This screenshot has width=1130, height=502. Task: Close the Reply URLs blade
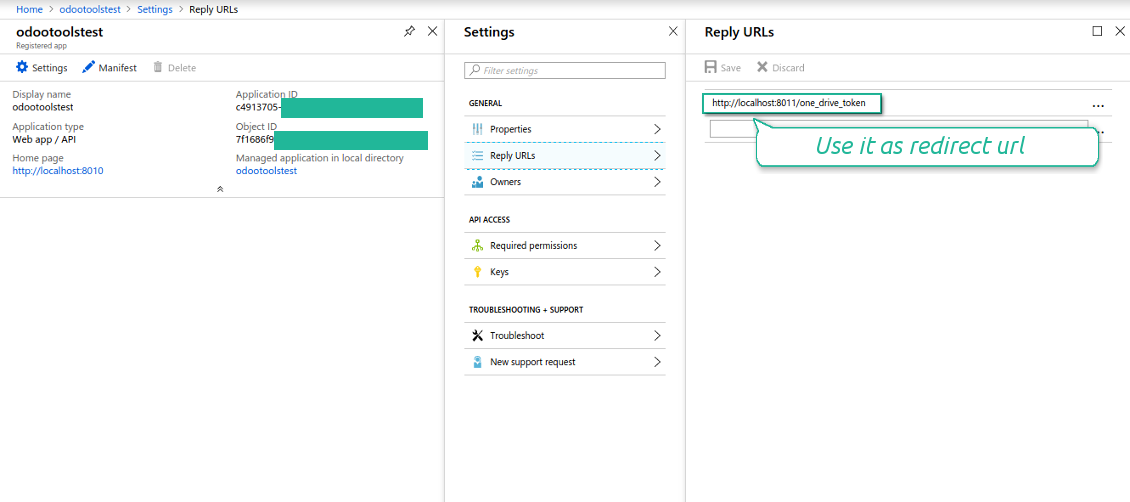(1120, 31)
